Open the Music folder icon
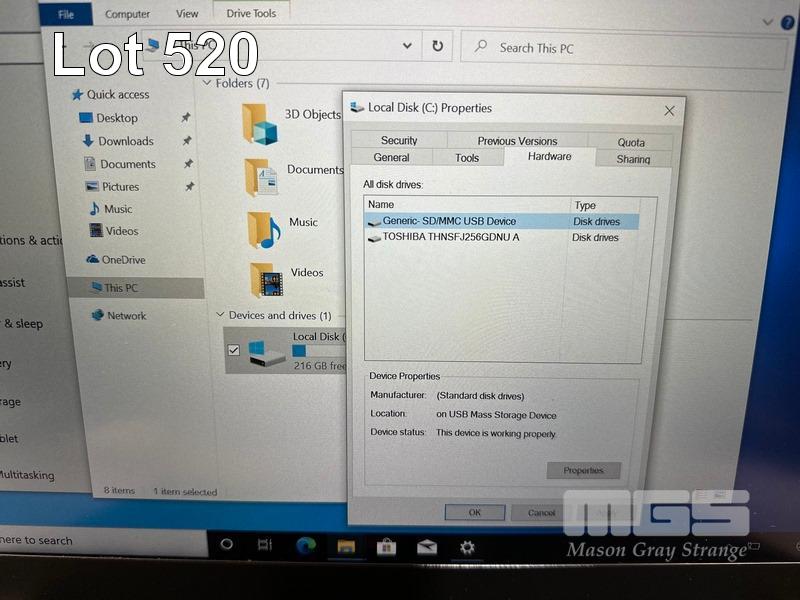The height and width of the screenshot is (600, 800). 264,229
